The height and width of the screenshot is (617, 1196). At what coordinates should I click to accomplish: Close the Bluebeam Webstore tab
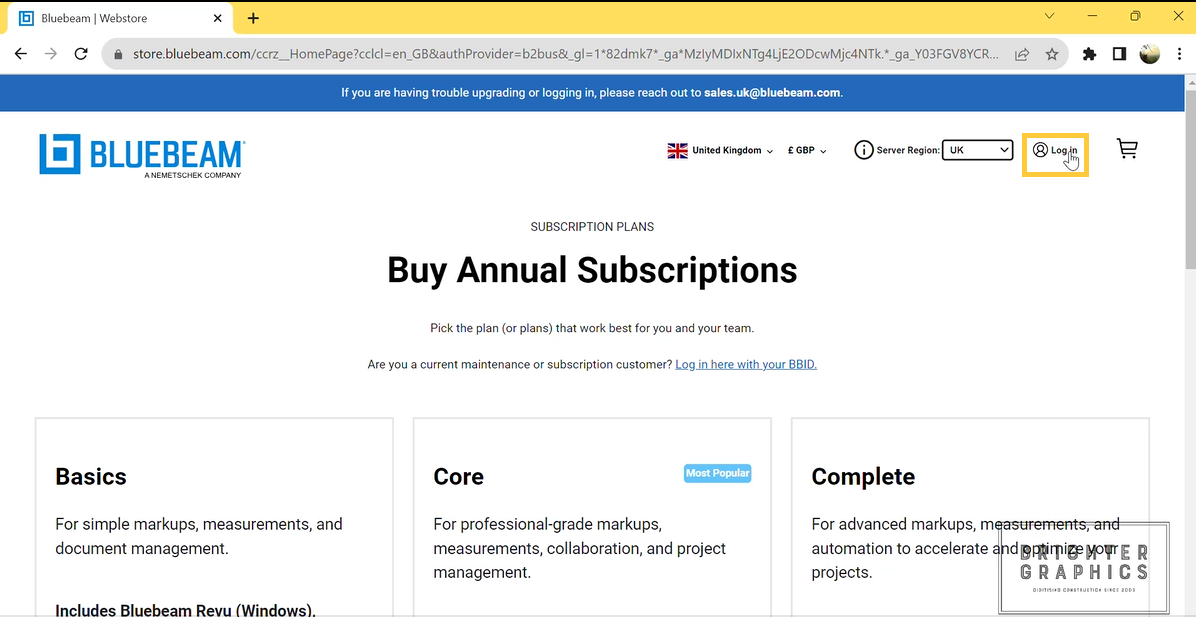click(217, 18)
